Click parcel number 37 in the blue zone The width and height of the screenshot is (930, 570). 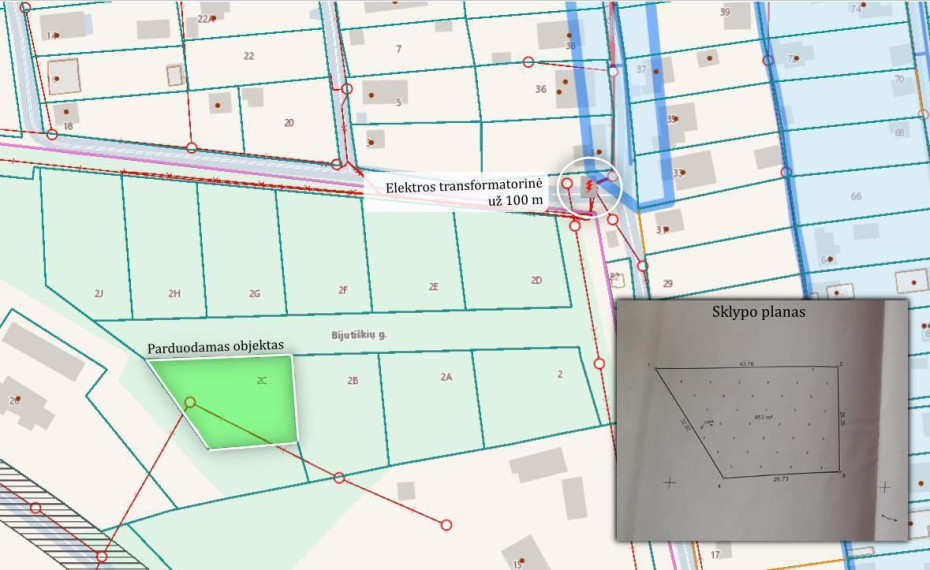pos(641,69)
